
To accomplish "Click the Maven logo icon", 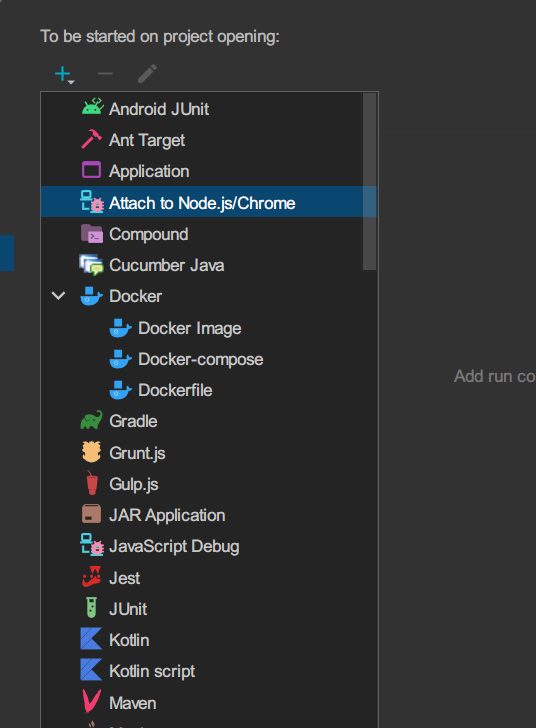I will coord(92,701).
